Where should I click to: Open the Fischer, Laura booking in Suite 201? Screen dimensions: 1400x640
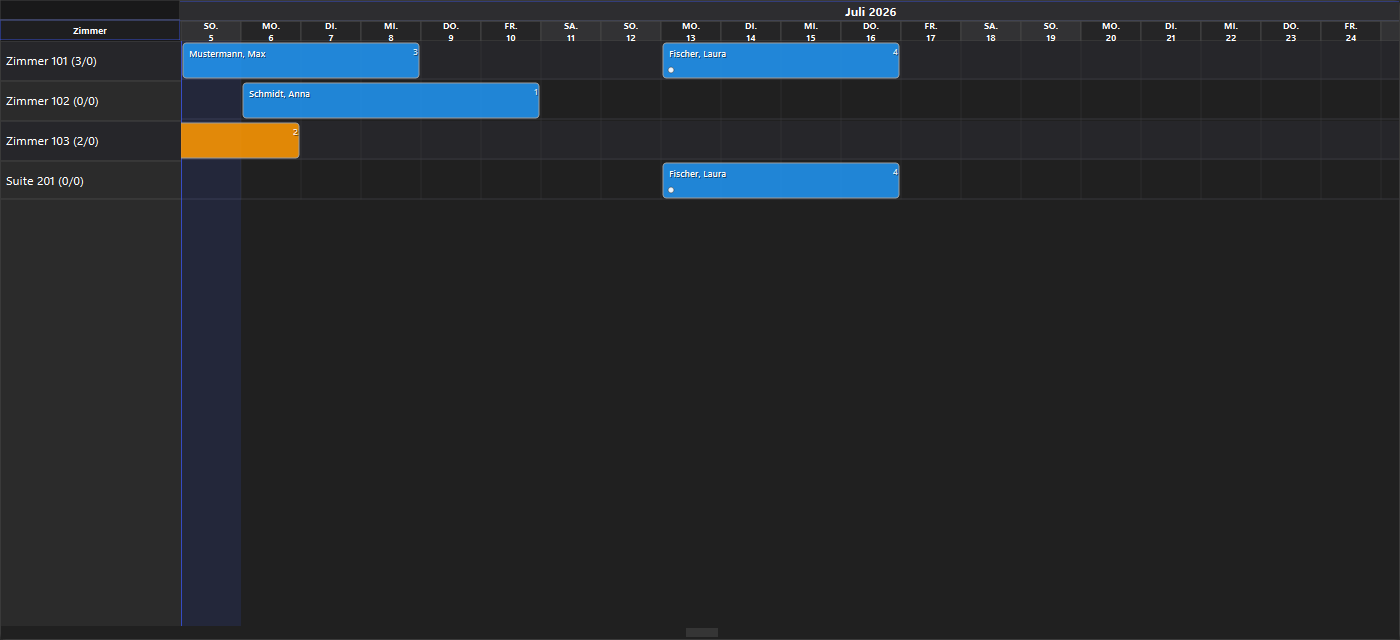781,181
